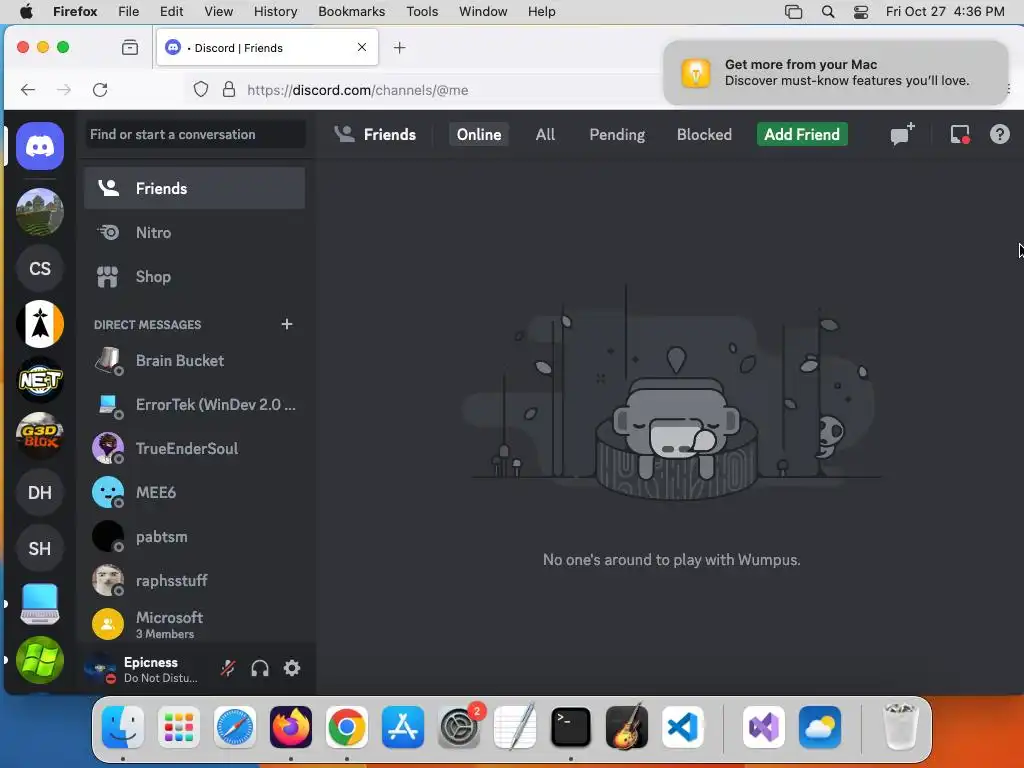This screenshot has height=768, width=1024.
Task: Unmute the microphone
Action: point(228,668)
